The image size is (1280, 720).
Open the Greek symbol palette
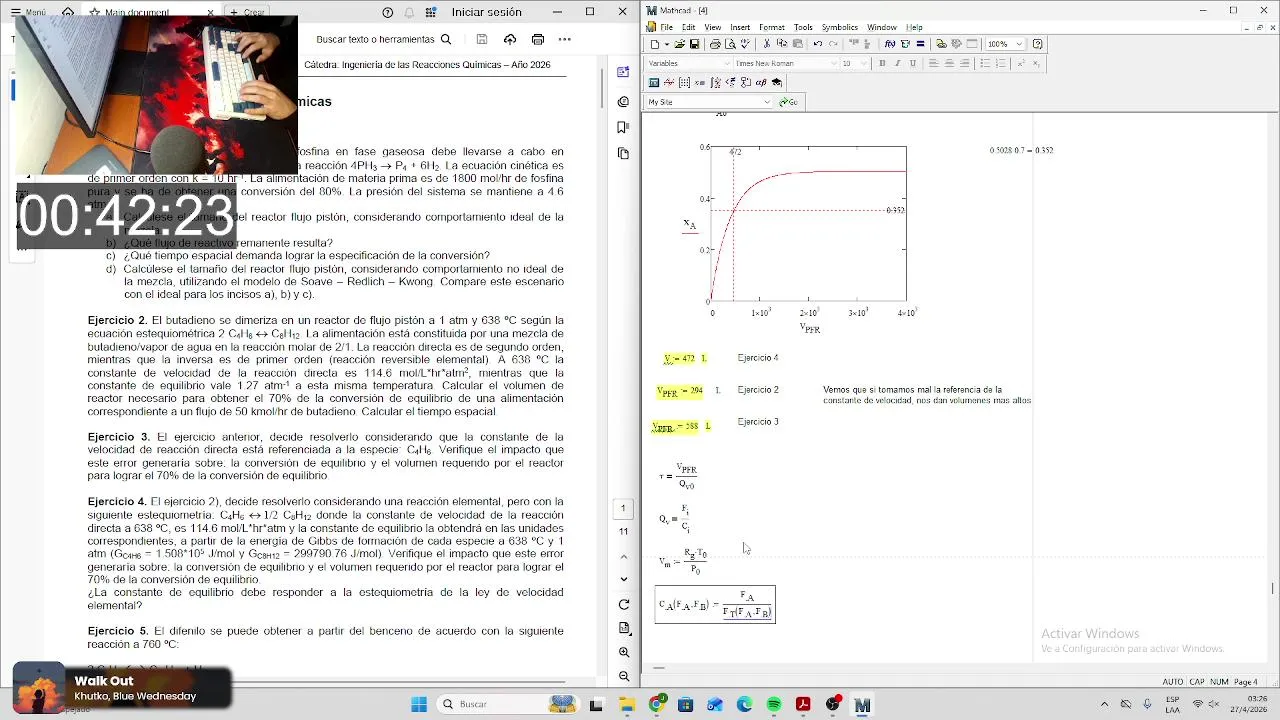point(761,82)
